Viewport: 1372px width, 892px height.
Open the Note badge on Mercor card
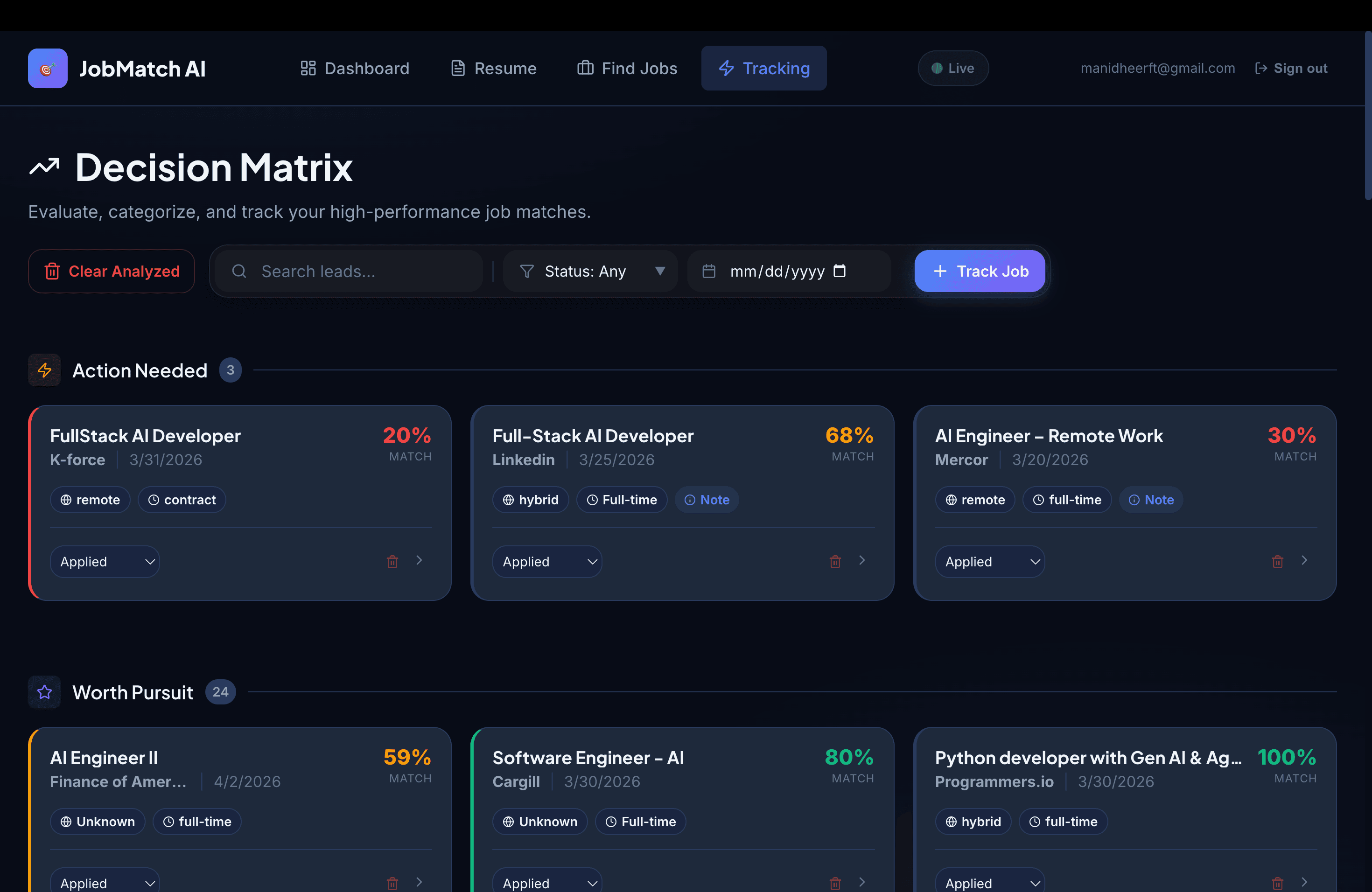[1151, 500]
